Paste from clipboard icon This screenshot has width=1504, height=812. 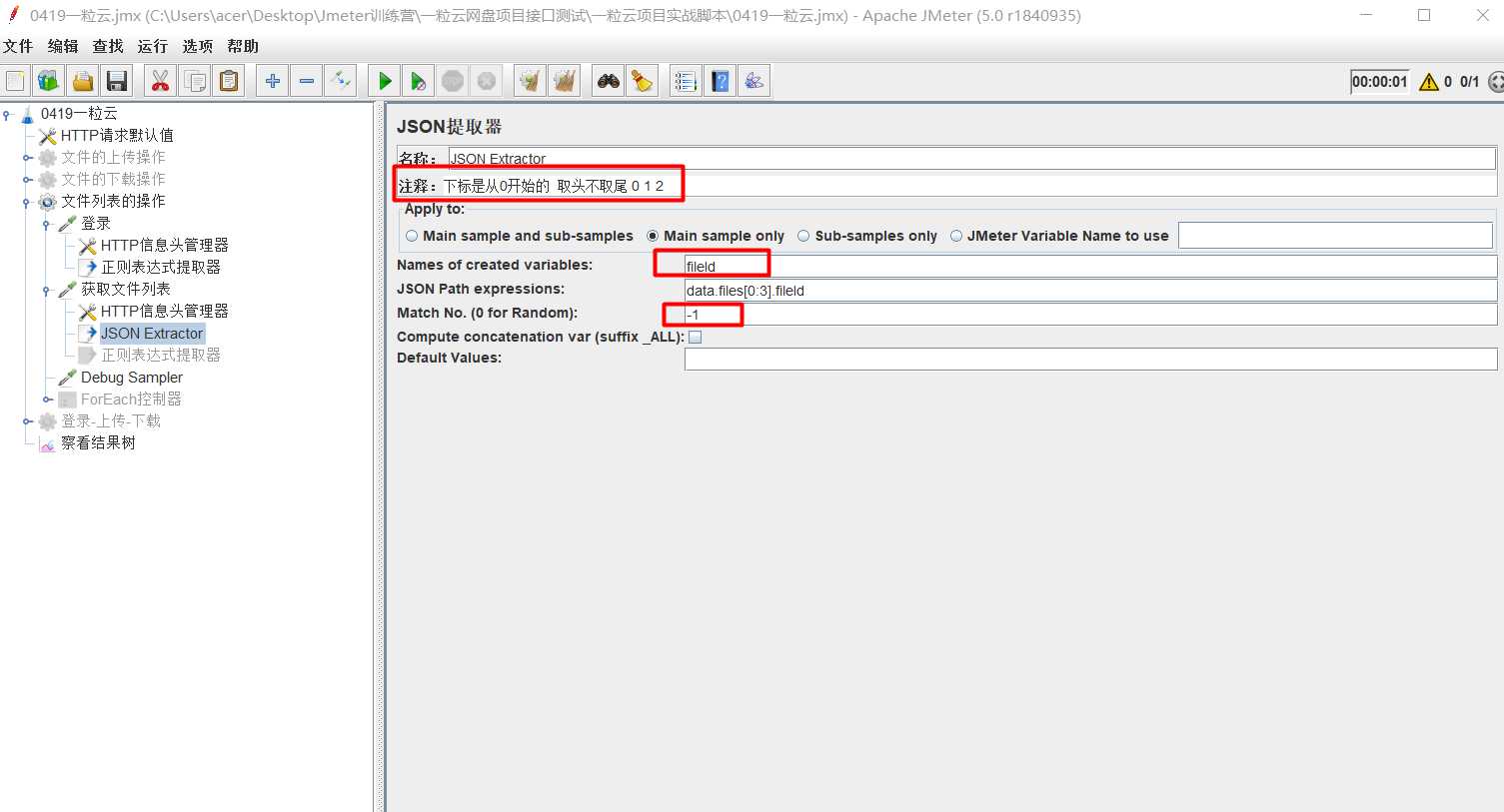230,81
